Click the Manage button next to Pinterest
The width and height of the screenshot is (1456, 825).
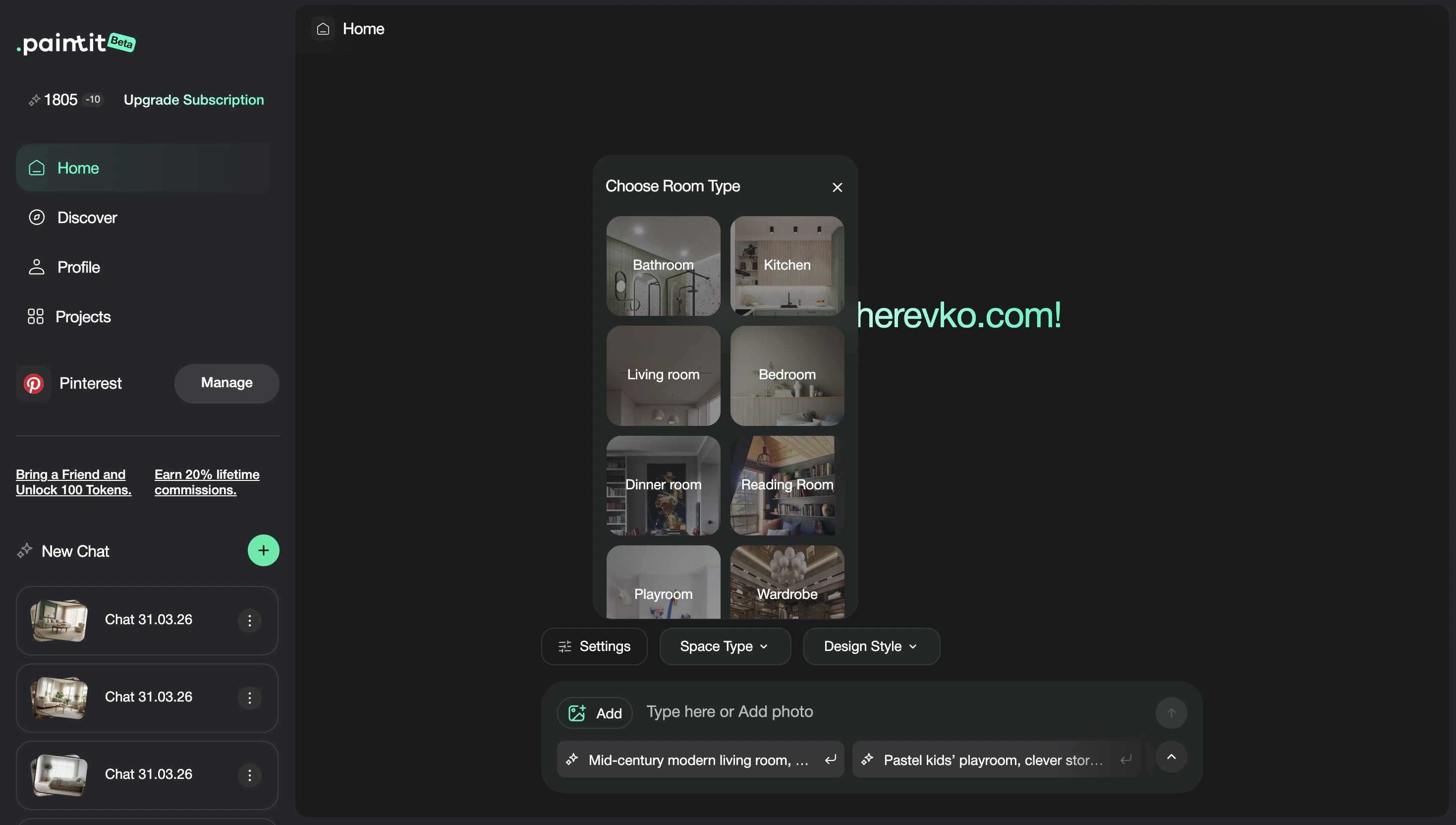(x=226, y=383)
